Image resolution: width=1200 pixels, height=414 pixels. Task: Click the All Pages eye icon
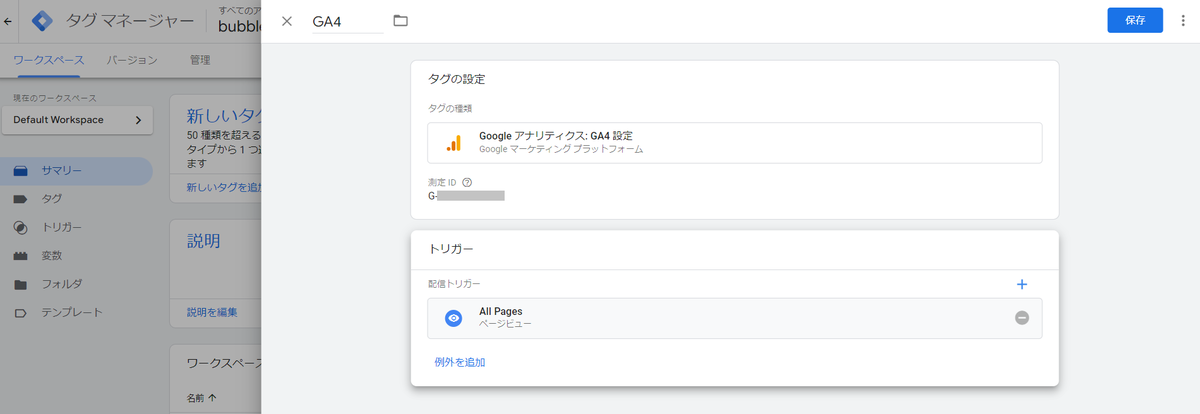click(x=453, y=318)
